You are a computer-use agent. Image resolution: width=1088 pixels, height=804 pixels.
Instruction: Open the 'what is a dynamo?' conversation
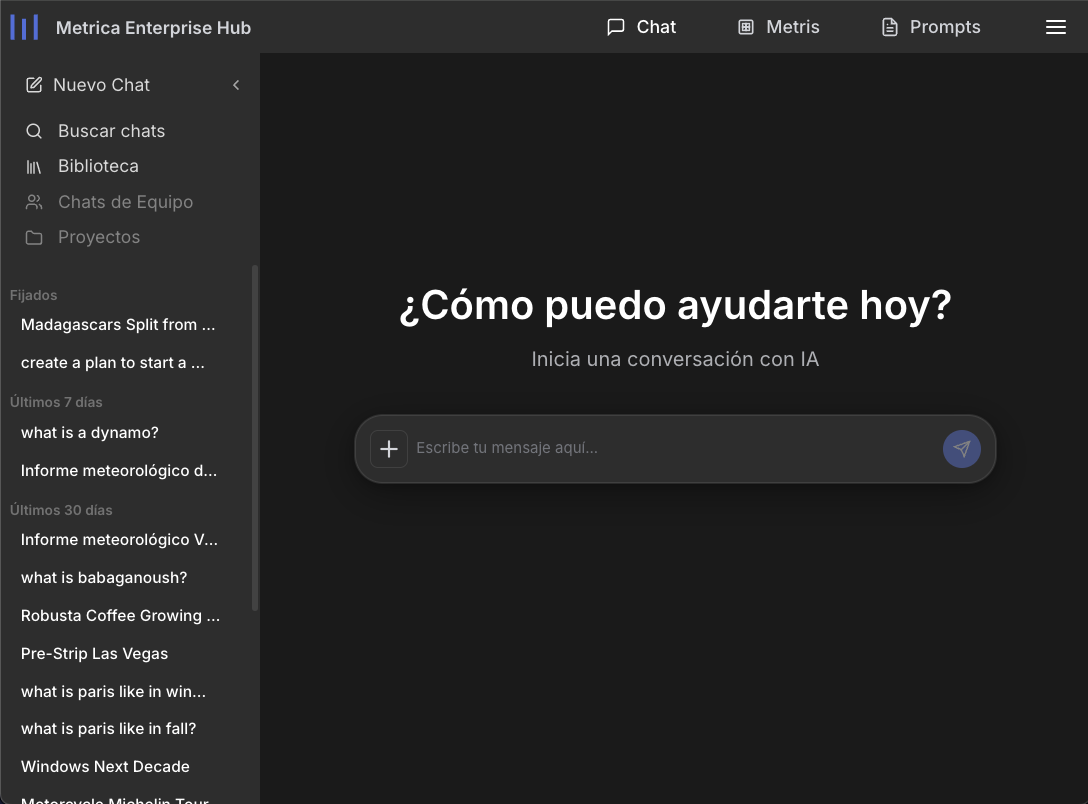pos(90,432)
